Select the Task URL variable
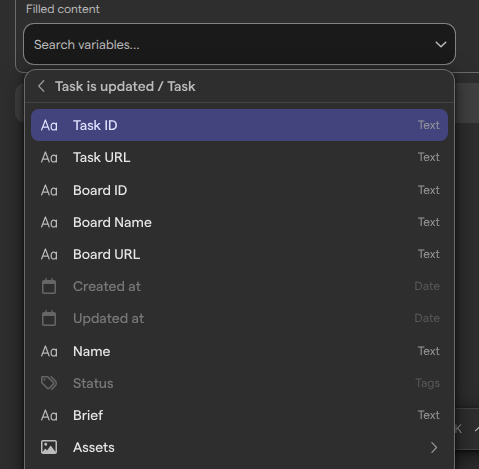This screenshot has height=469, width=479. pos(239,157)
